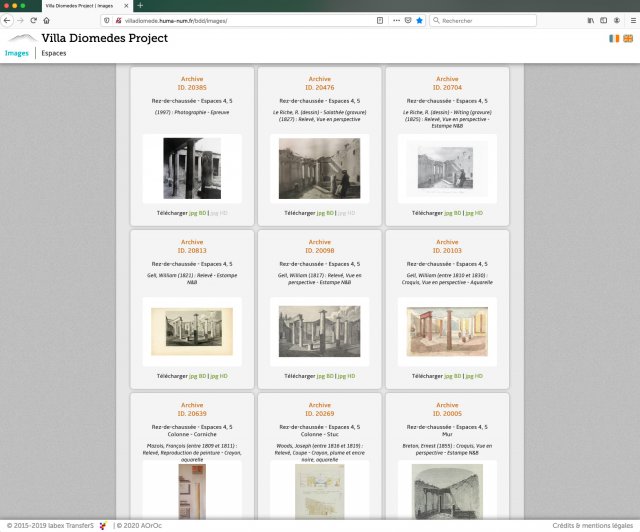640x532 pixels.
Task: Open thumbnail of archive 20813 print
Action: 192,332
